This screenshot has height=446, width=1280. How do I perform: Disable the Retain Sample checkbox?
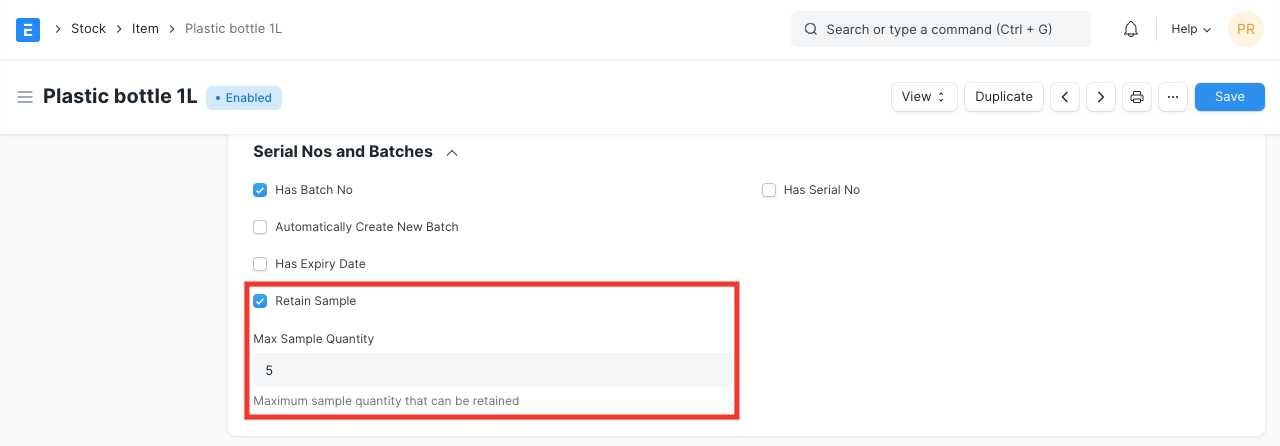[x=260, y=301]
